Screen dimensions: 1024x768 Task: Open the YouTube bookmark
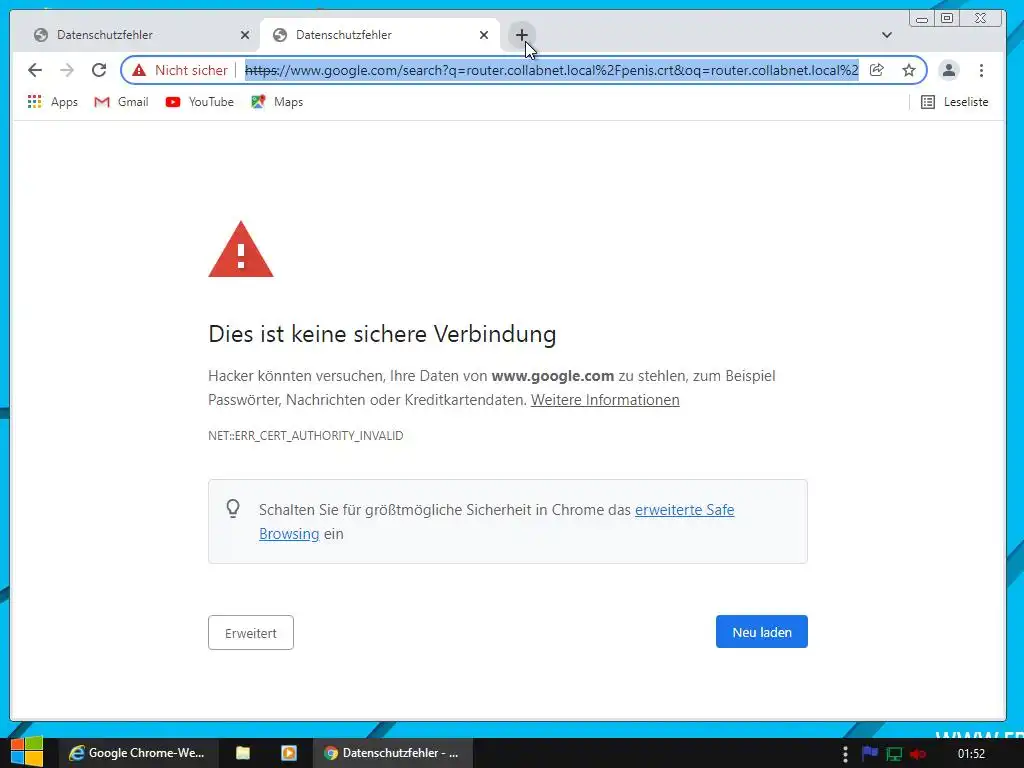point(200,102)
